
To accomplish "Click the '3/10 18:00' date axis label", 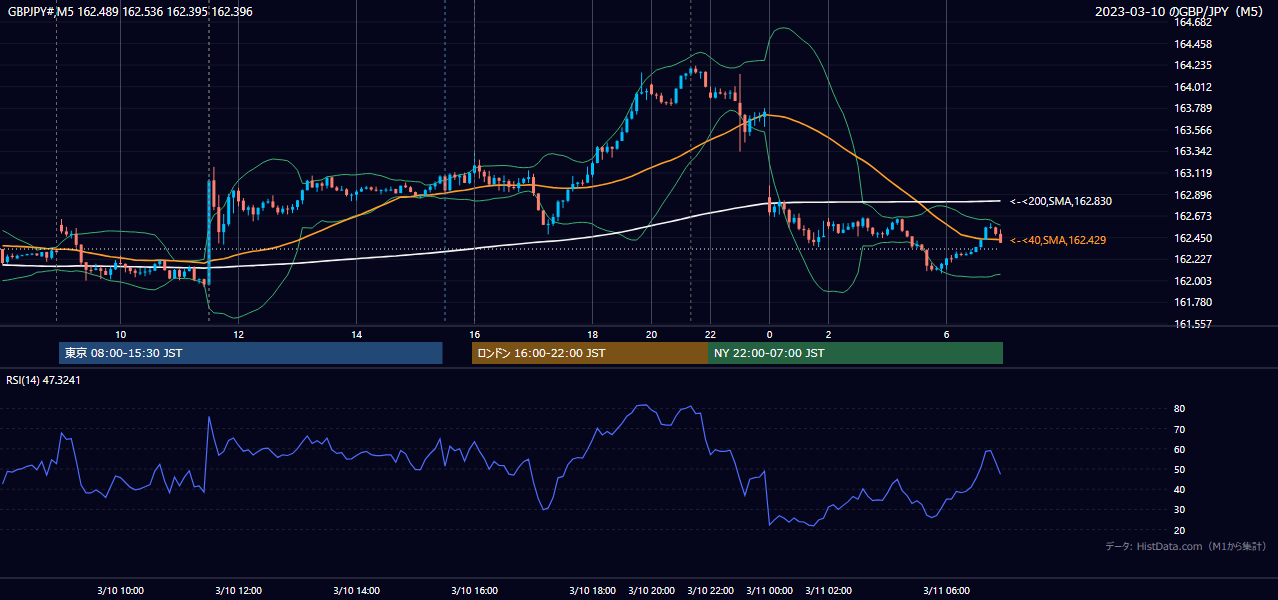I will [592, 590].
